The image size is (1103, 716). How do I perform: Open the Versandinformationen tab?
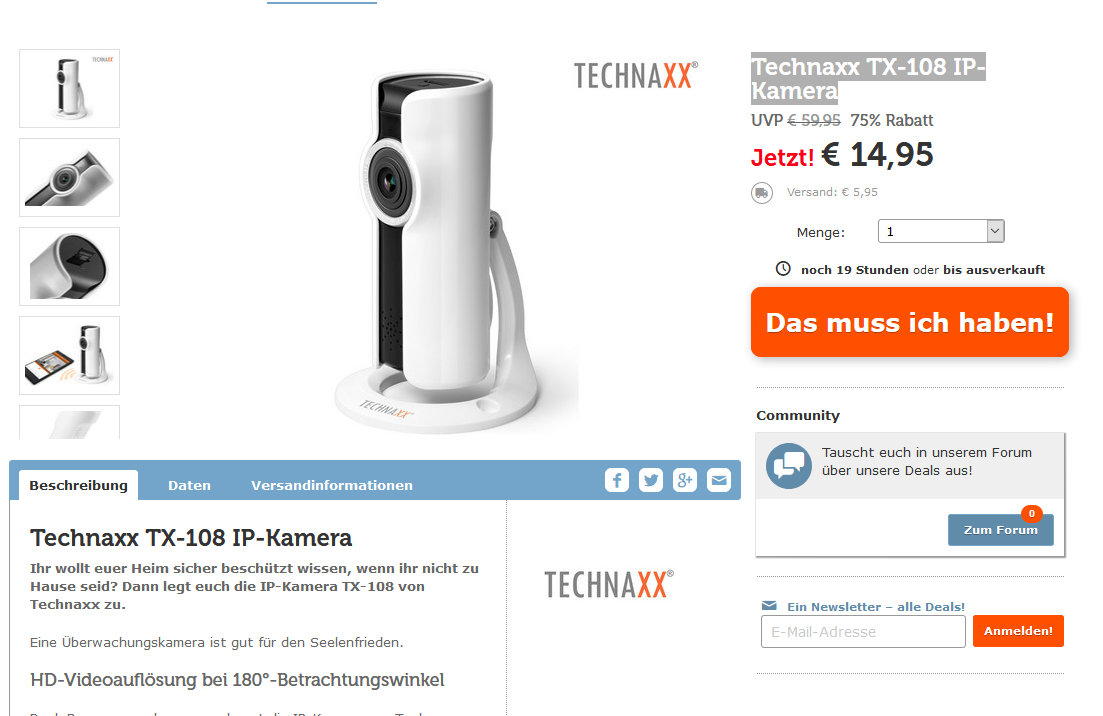(x=332, y=485)
